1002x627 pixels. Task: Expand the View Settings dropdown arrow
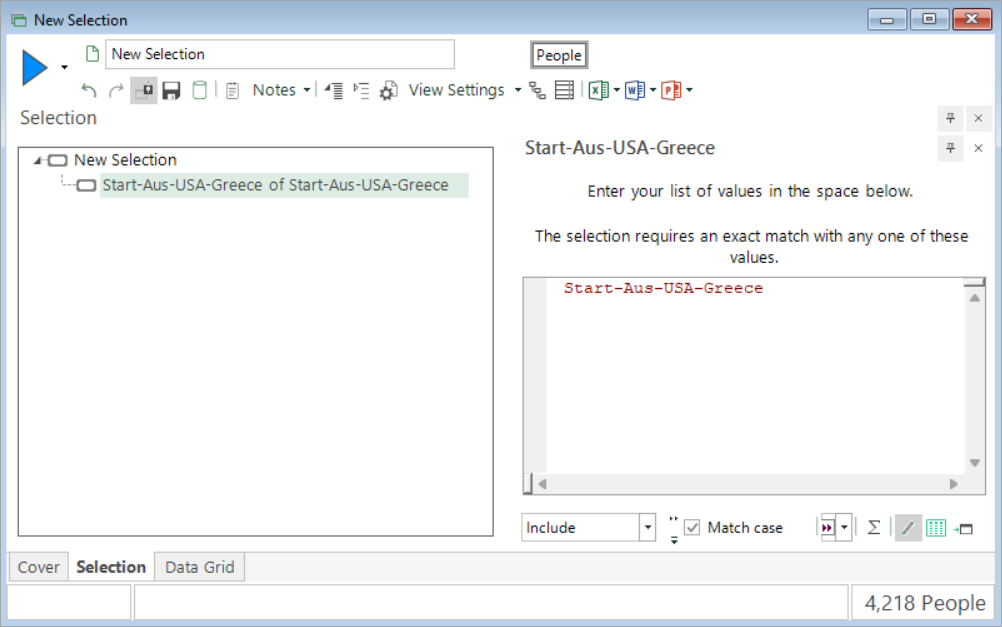tap(518, 90)
